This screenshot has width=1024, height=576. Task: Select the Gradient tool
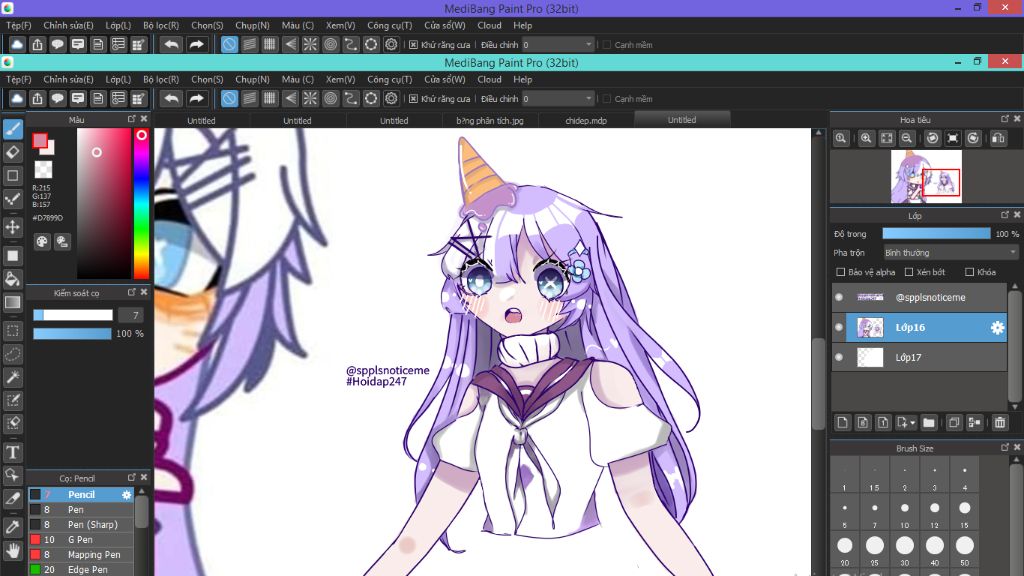(12, 302)
